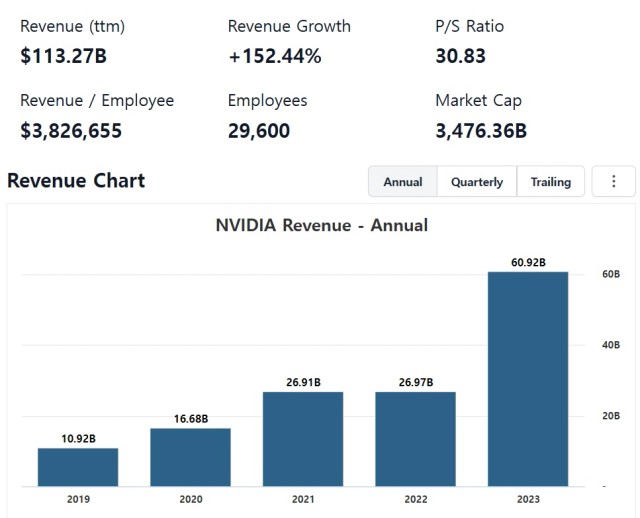The image size is (640, 518).
Task: Click the P/S Ratio label
Action: click(469, 26)
